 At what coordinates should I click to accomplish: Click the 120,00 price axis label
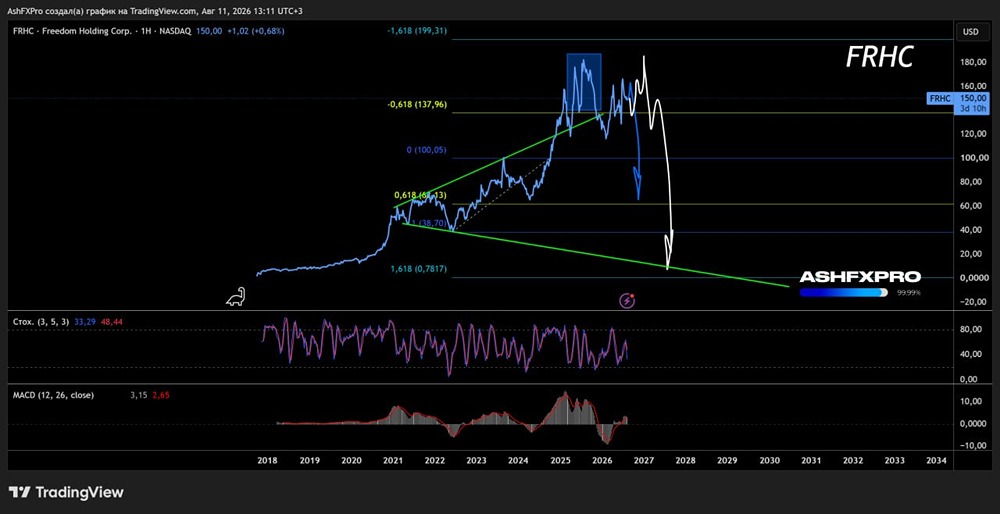973,134
